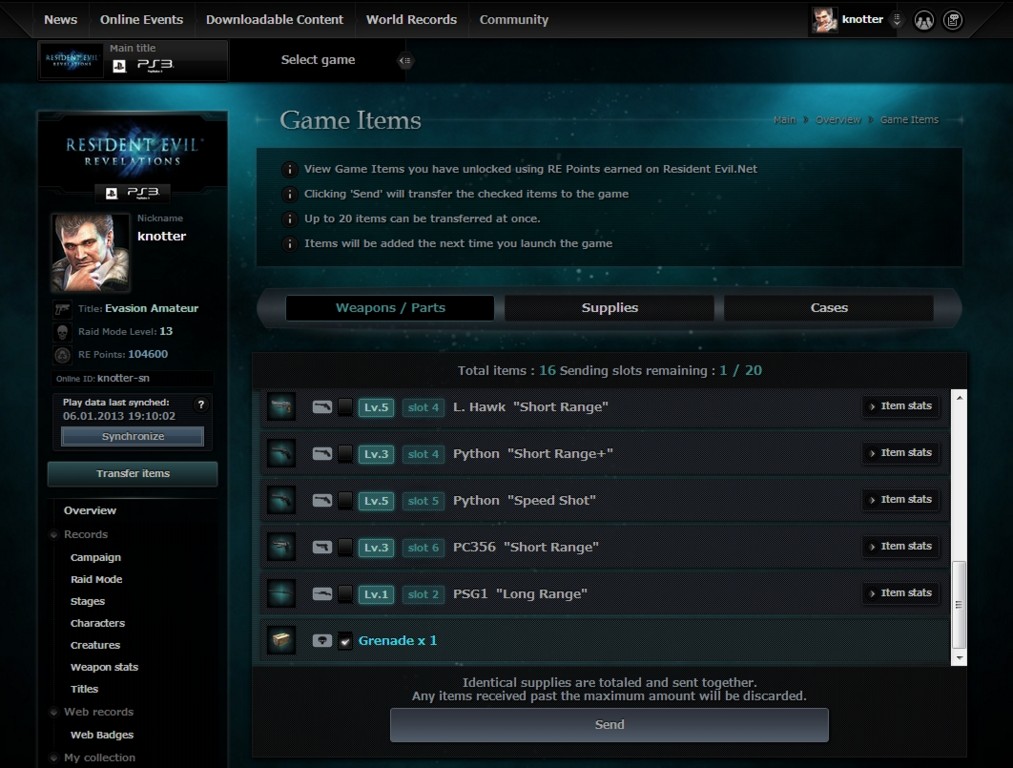Click the Synchronize button

(x=132, y=437)
